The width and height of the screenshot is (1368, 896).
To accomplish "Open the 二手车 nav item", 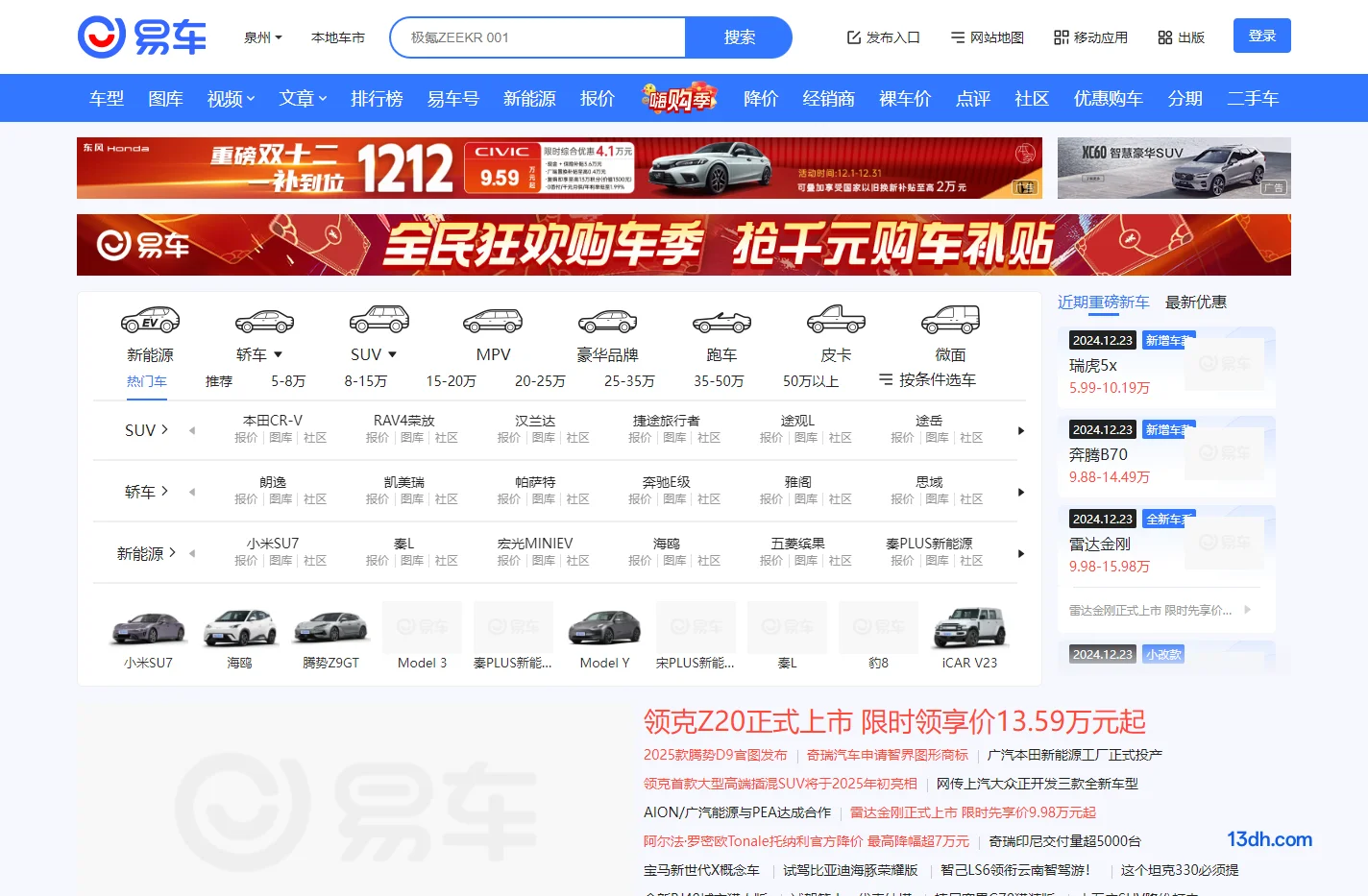I will pyautogui.click(x=1253, y=98).
